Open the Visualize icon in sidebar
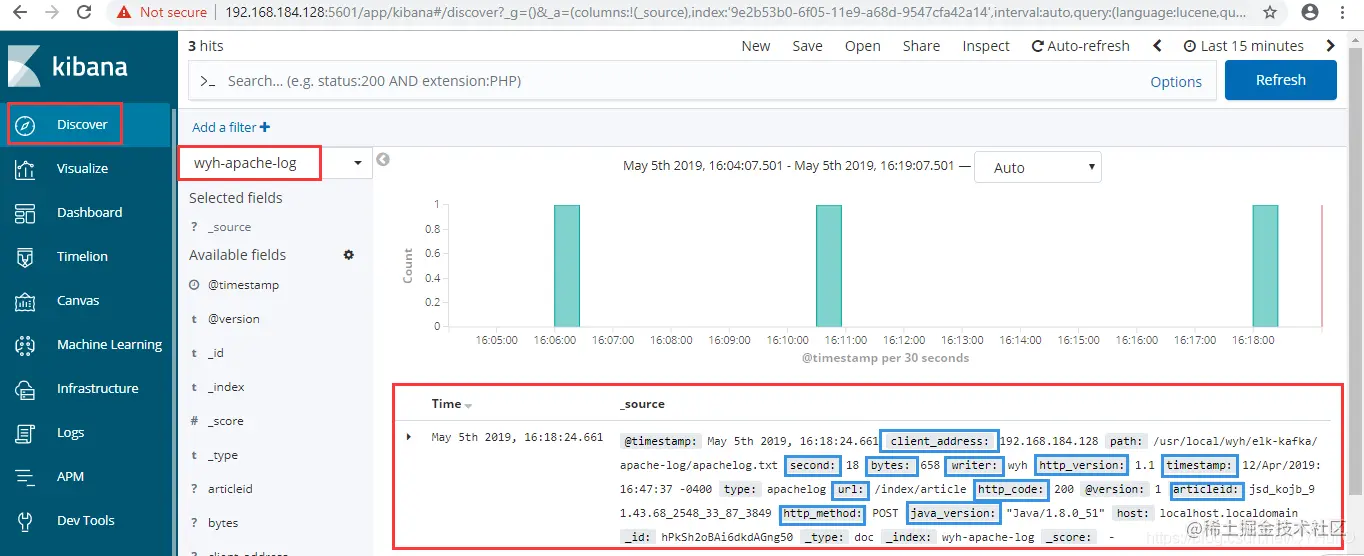The image size is (1364, 556). coord(26,169)
